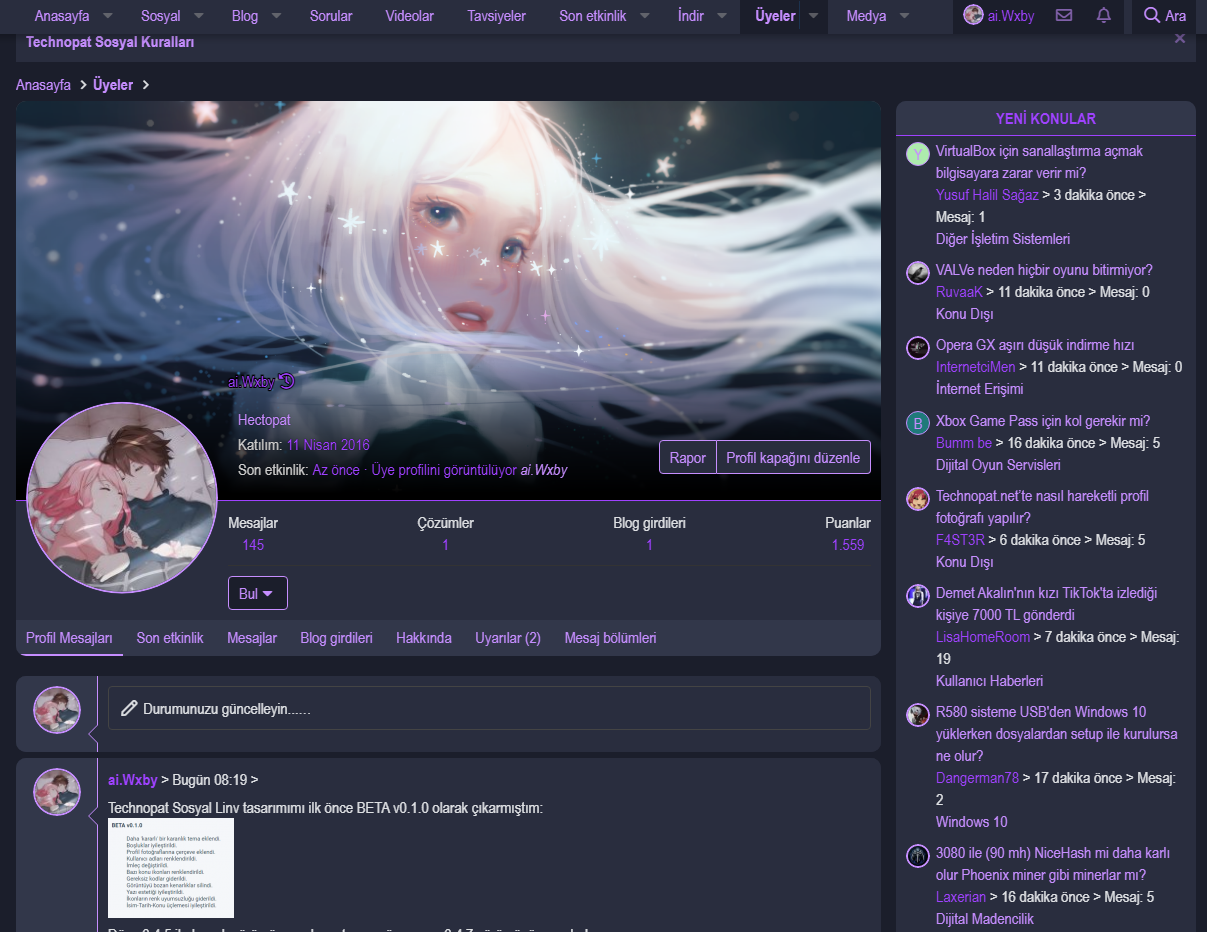This screenshot has width=1207, height=932.
Task: Open the alerts bell icon
Action: (x=1104, y=15)
